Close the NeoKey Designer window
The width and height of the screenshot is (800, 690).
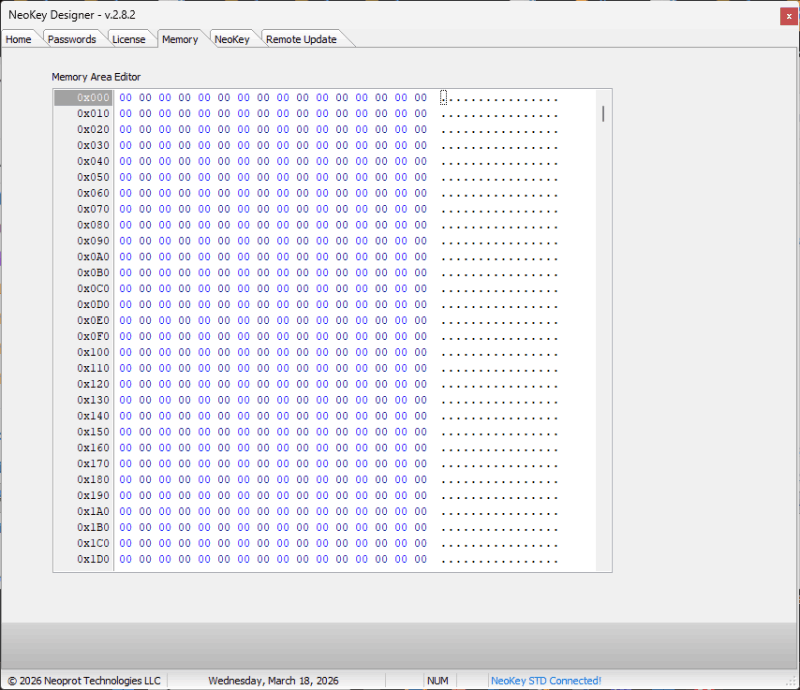tap(788, 15)
